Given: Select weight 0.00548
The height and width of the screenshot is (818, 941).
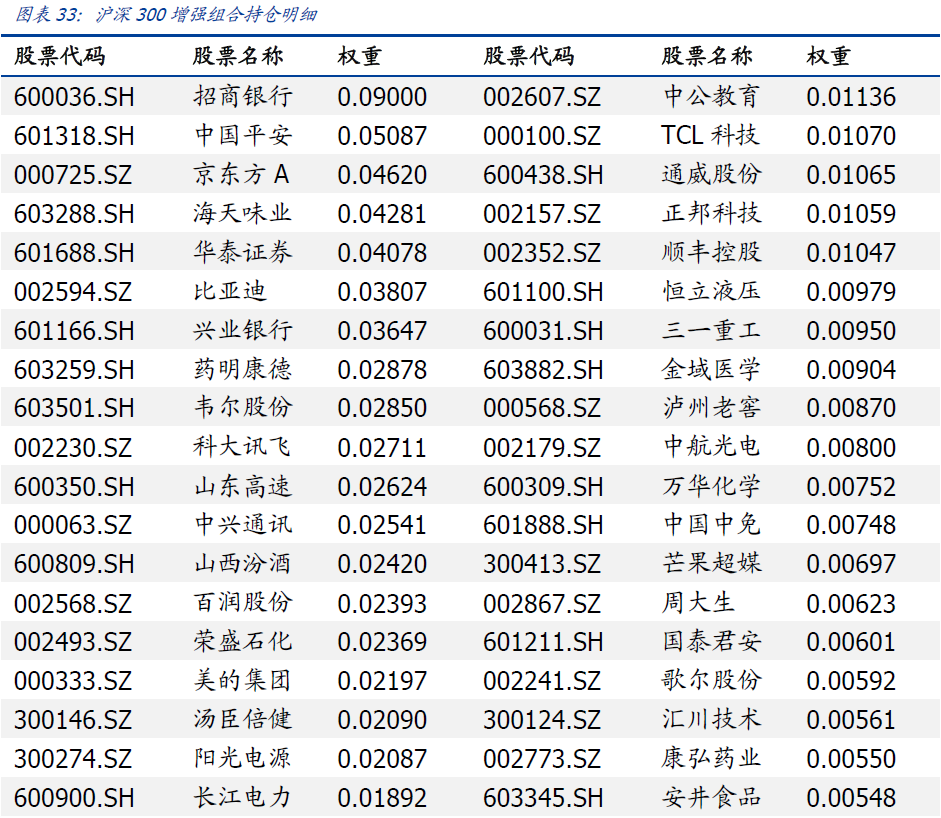Looking at the screenshot, I should click(851, 799).
